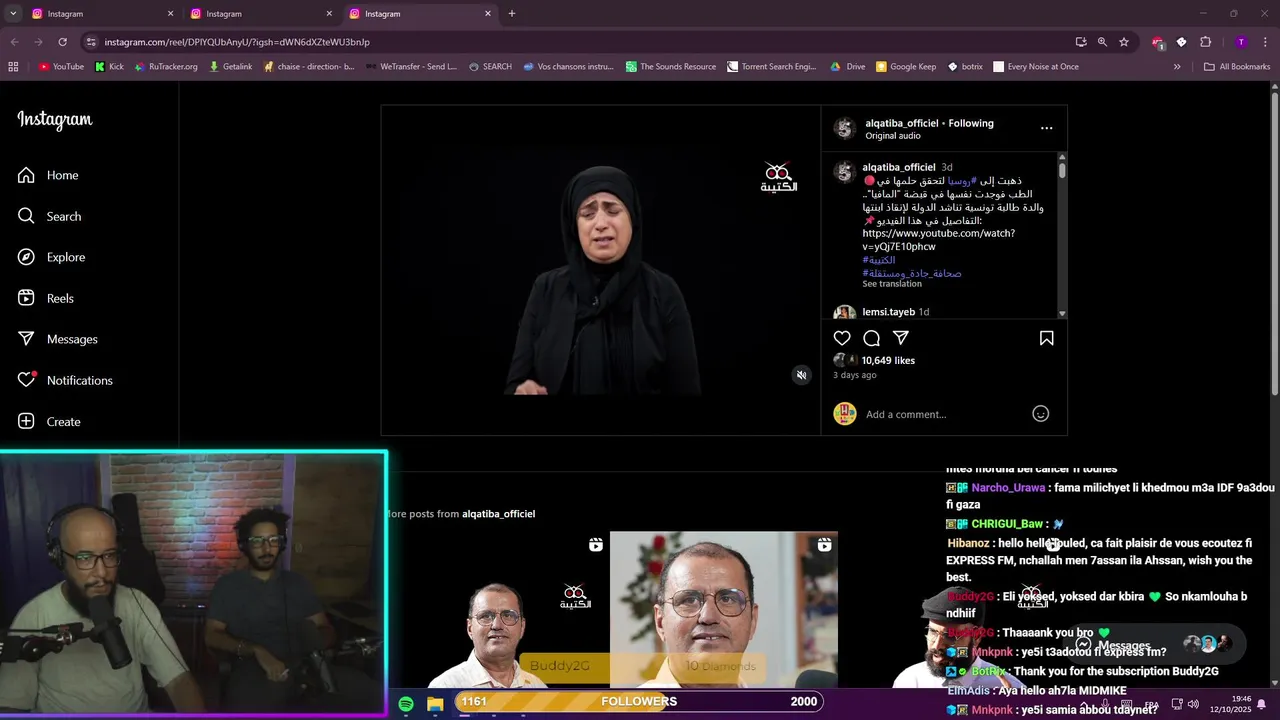The width and height of the screenshot is (1280, 720).
Task: Open Spotify from the taskbar
Action: (x=406, y=704)
